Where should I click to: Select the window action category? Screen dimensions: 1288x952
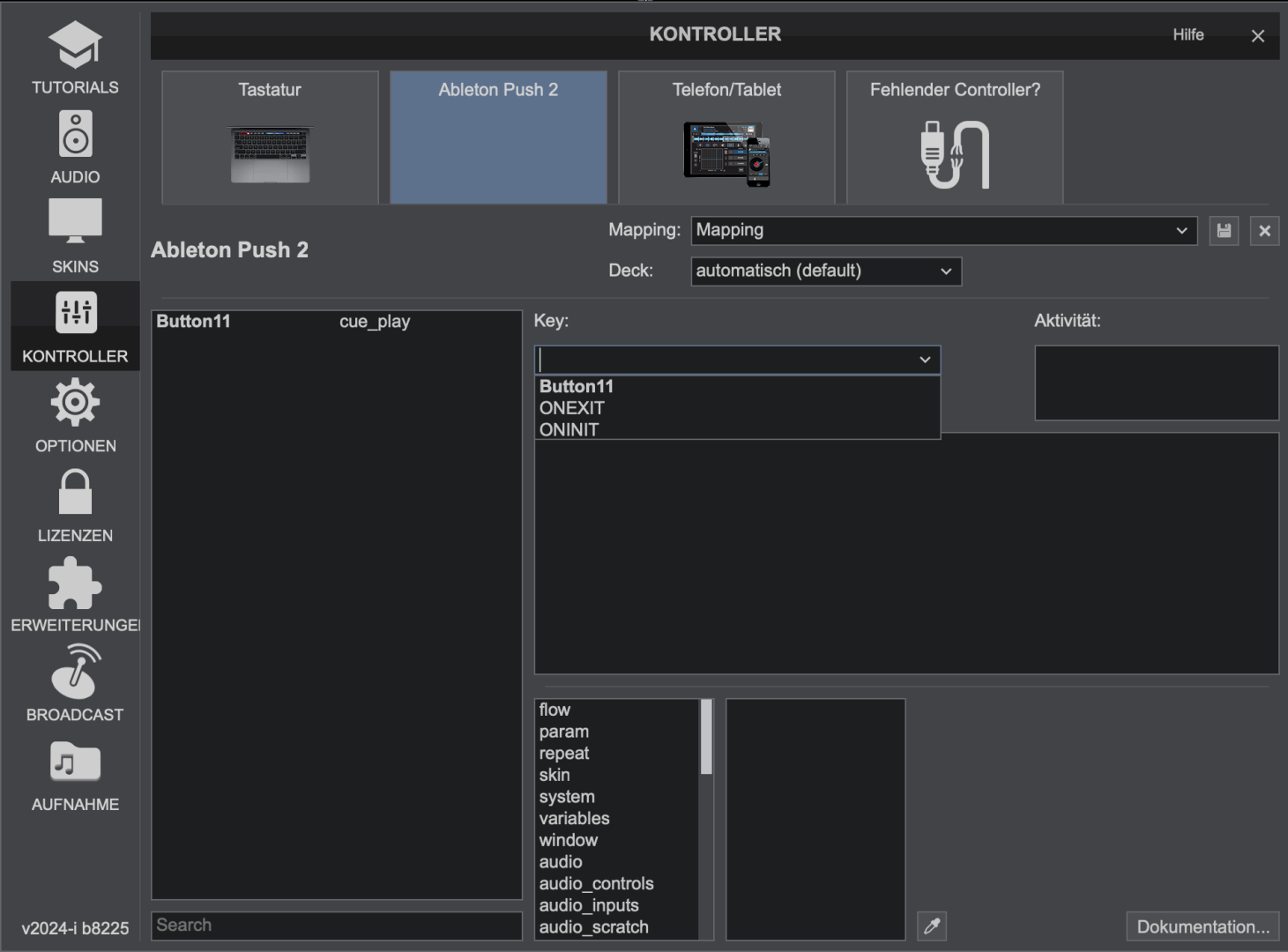coord(617,840)
